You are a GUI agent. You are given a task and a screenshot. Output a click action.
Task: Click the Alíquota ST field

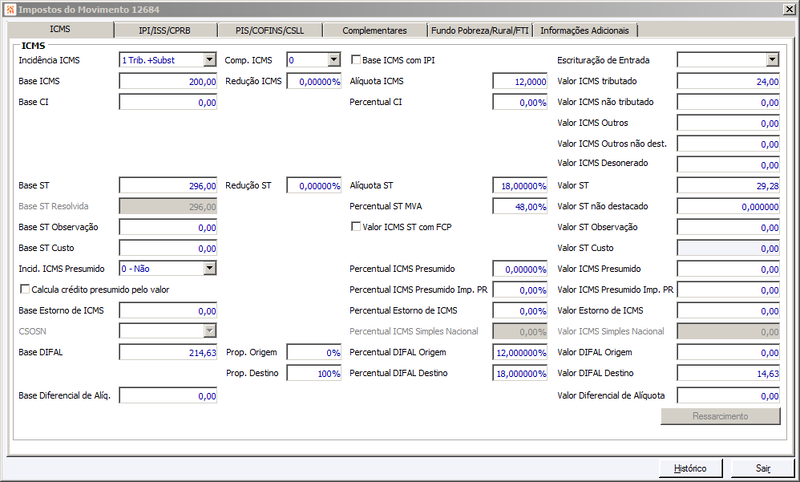pyautogui.click(x=520, y=185)
